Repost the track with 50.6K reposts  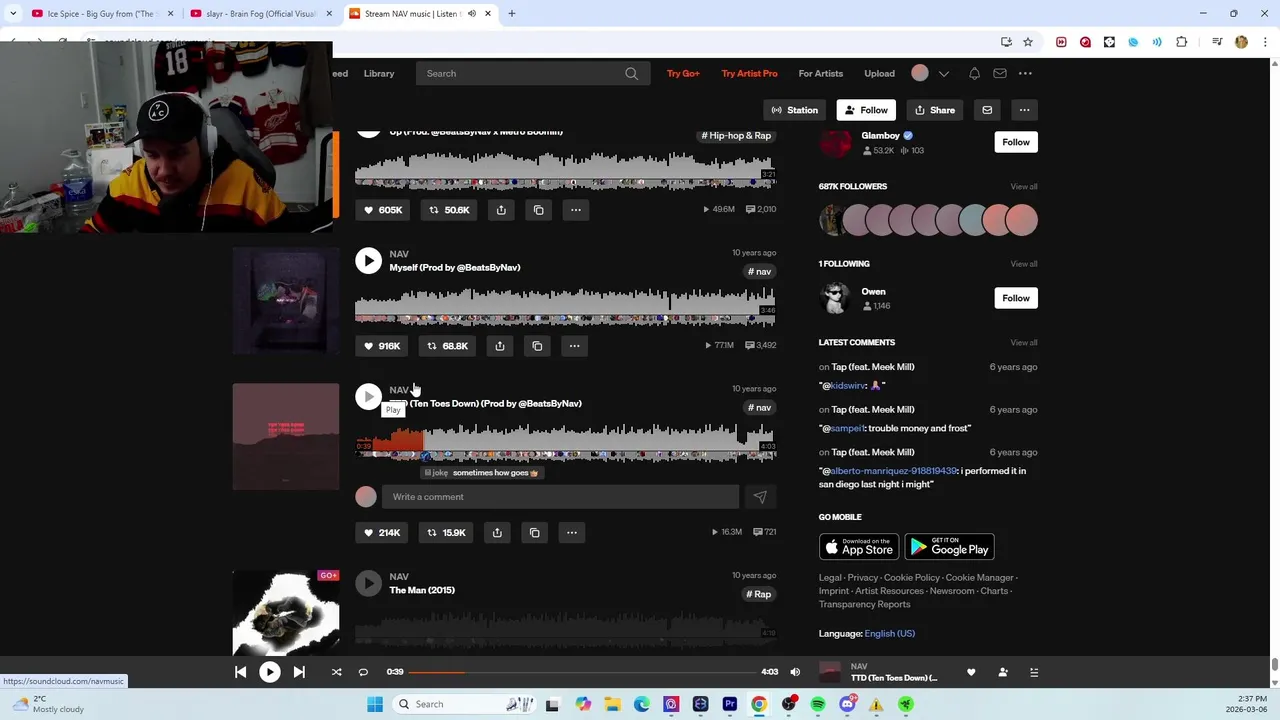coord(448,210)
